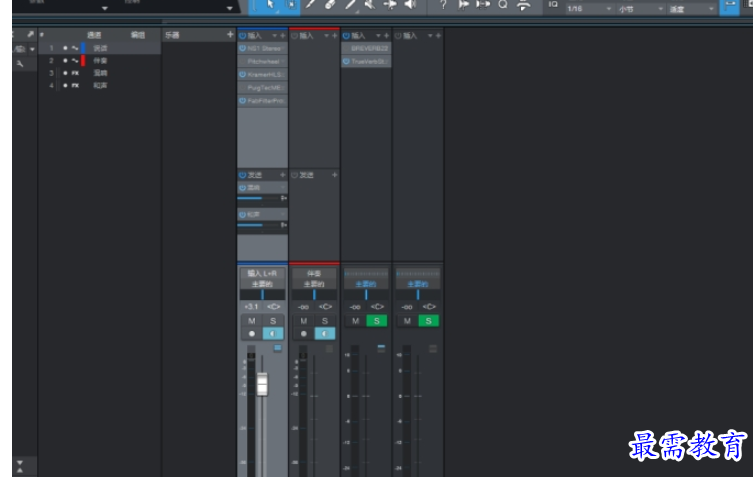This screenshot has width=753, height=477.
Task: Add a send on the 伴奏 channel
Action: pyautogui.click(x=334, y=175)
